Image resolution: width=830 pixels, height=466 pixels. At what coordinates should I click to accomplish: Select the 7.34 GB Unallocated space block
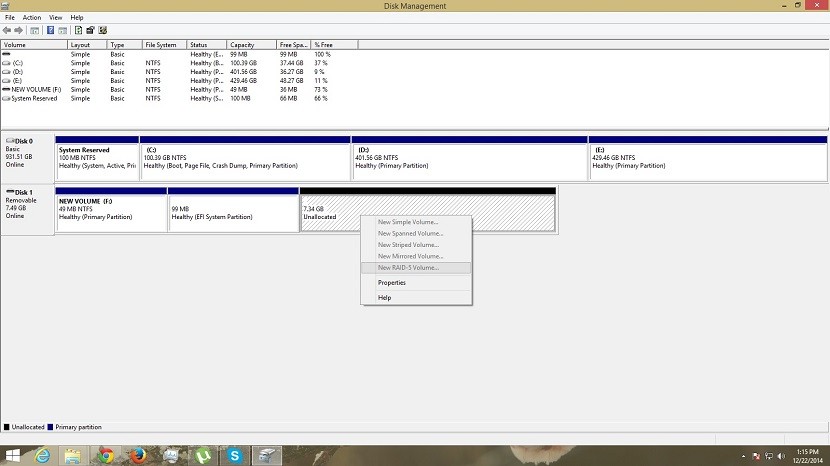[428, 210]
